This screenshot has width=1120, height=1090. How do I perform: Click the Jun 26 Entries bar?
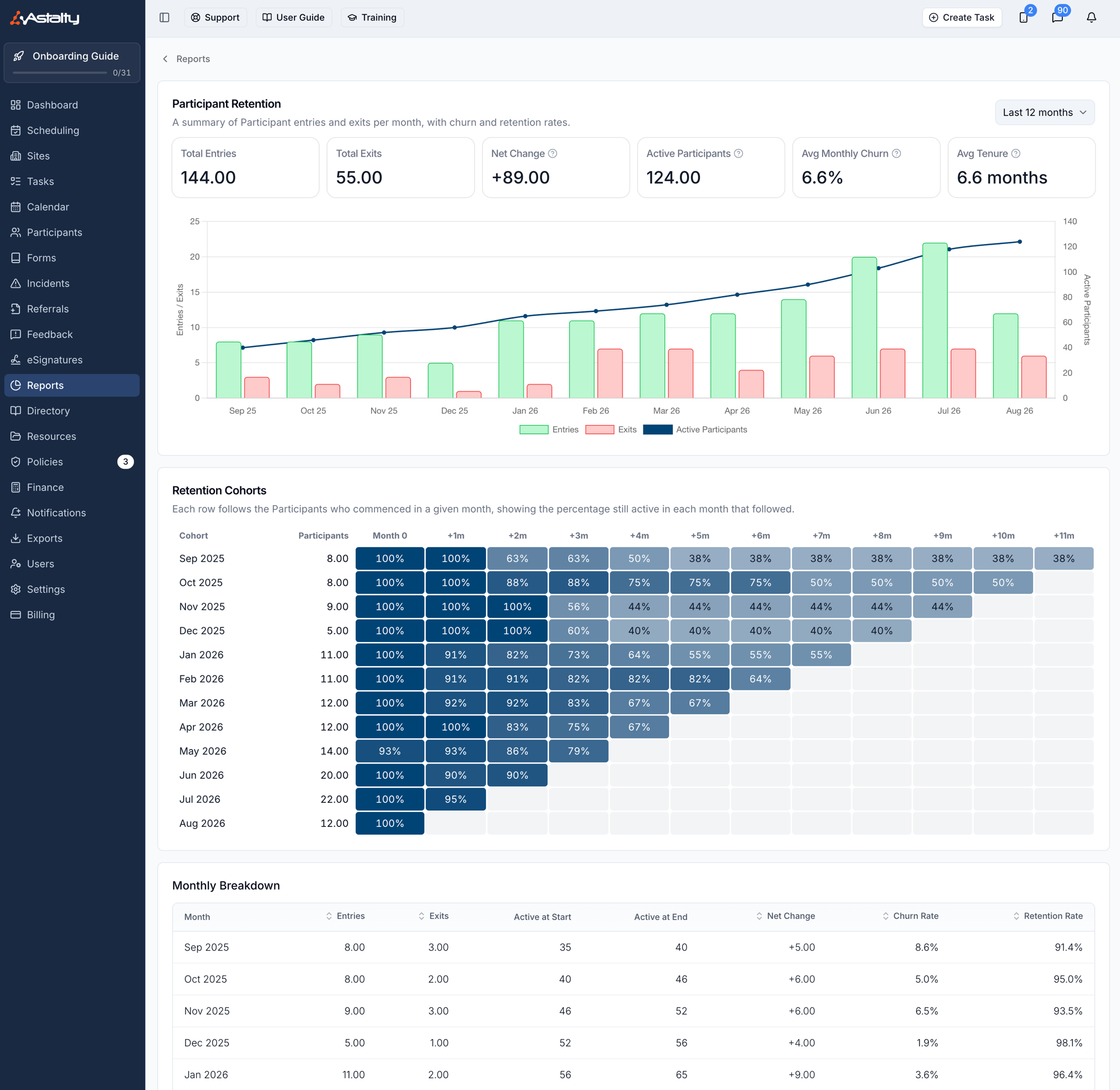click(x=864, y=328)
